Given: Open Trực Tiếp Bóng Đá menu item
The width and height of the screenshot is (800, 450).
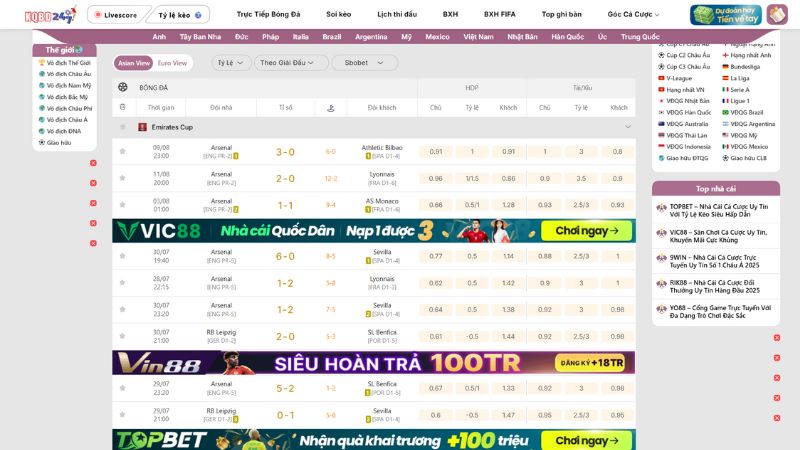Looking at the screenshot, I should [x=268, y=15].
